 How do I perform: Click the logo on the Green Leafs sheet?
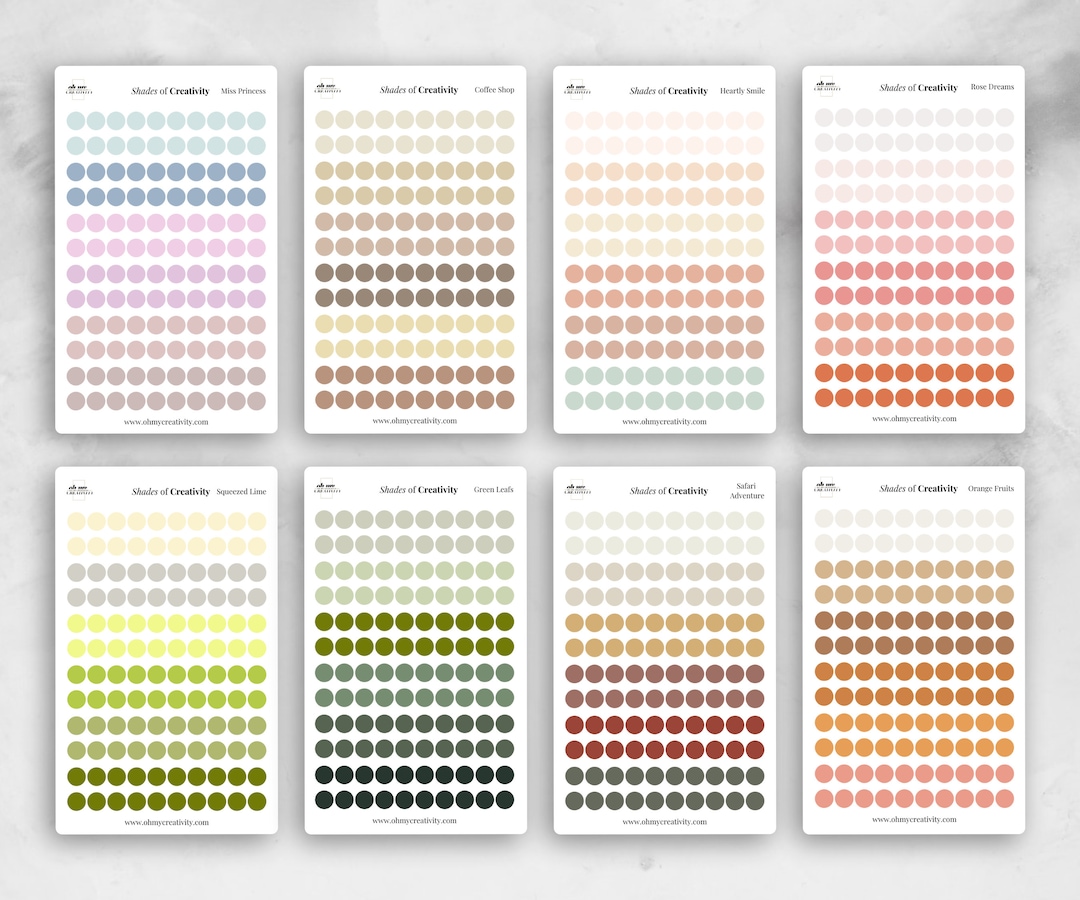click(x=328, y=488)
